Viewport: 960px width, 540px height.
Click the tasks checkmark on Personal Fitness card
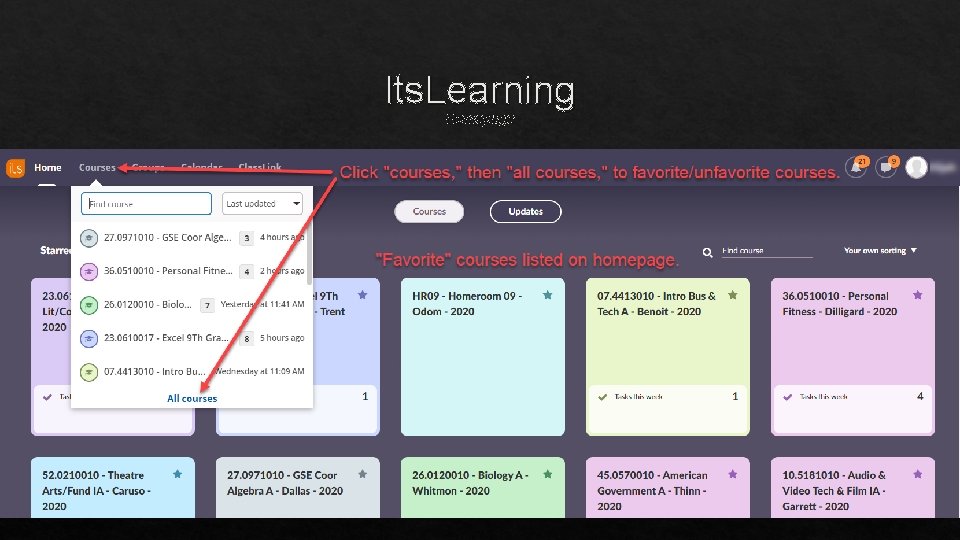click(787, 397)
